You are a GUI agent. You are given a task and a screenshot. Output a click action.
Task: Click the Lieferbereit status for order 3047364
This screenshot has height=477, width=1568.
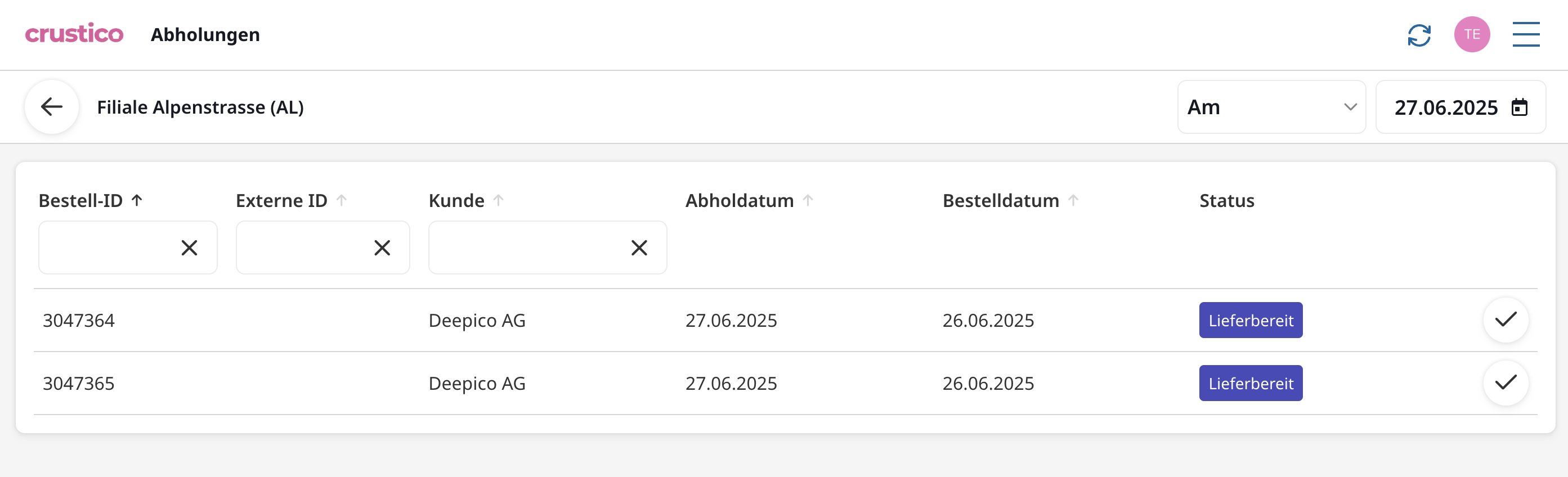(1250, 319)
